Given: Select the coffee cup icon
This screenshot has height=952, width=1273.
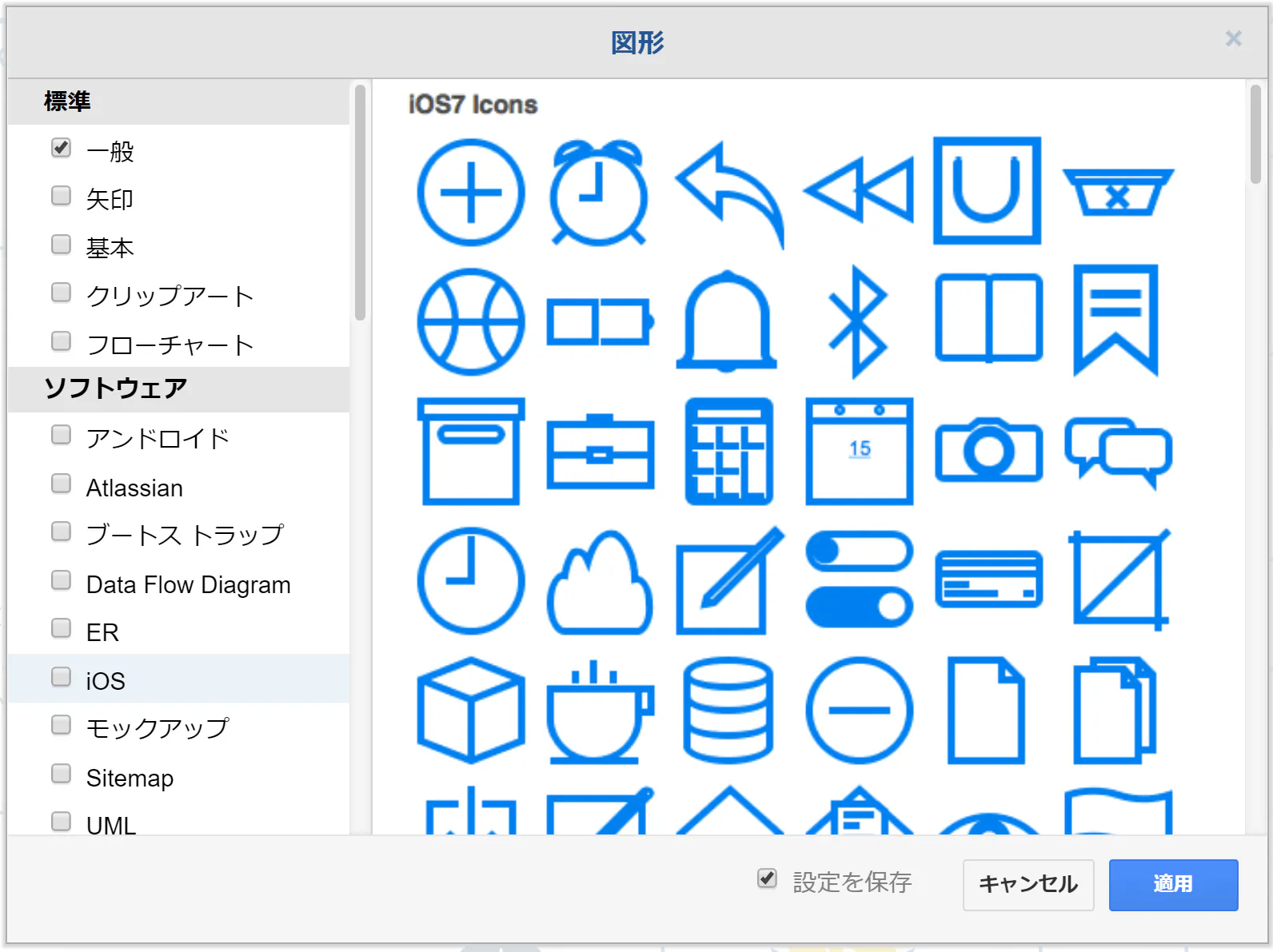Looking at the screenshot, I should point(601,711).
